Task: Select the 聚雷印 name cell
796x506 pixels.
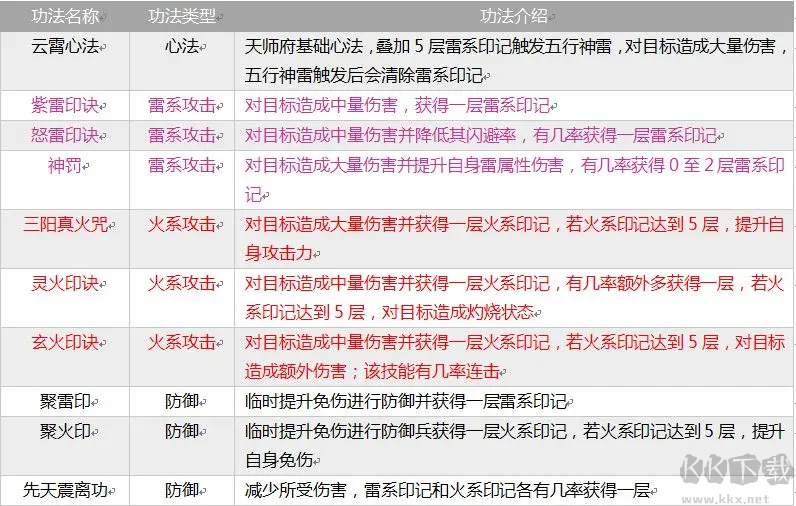Action: 65,401
